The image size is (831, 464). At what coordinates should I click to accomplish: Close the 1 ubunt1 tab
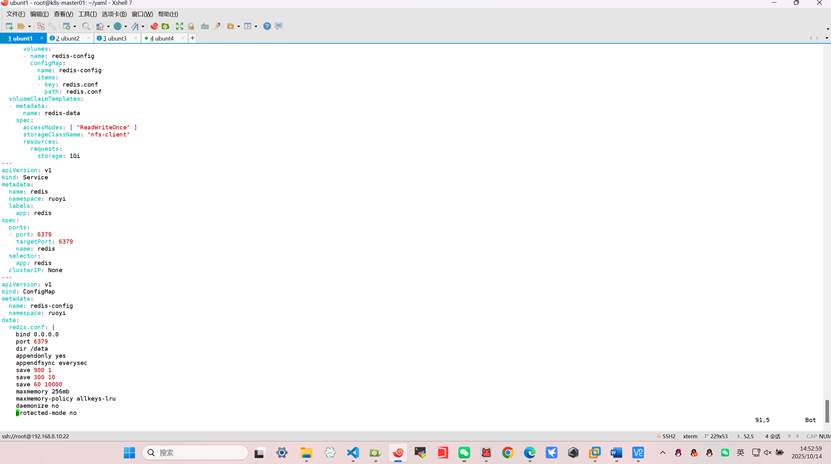[42, 38]
